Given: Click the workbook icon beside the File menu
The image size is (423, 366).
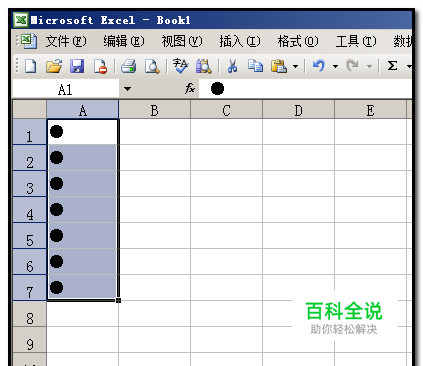Looking at the screenshot, I should (x=29, y=41).
